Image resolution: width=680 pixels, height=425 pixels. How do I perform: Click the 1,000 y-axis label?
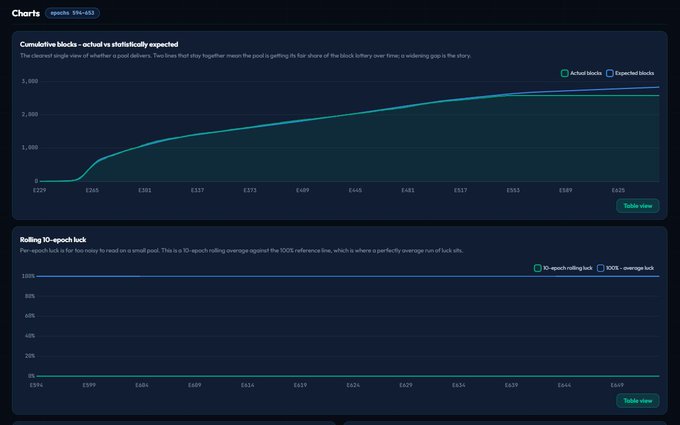pos(29,148)
